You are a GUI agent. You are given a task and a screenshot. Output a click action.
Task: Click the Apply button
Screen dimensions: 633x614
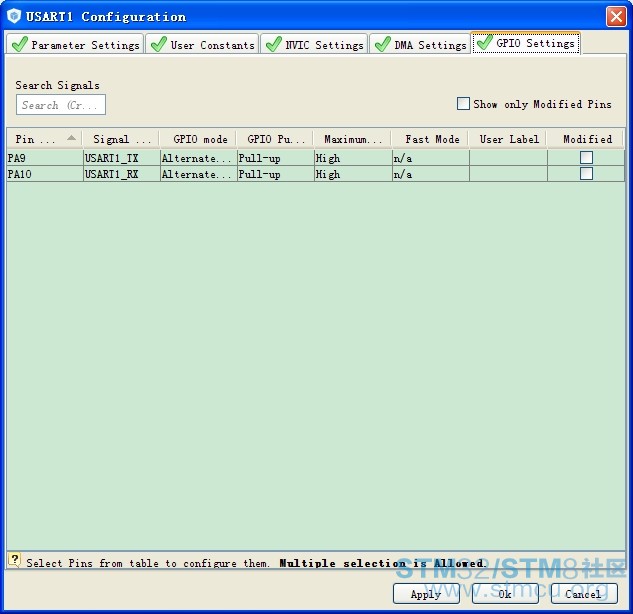click(426, 593)
